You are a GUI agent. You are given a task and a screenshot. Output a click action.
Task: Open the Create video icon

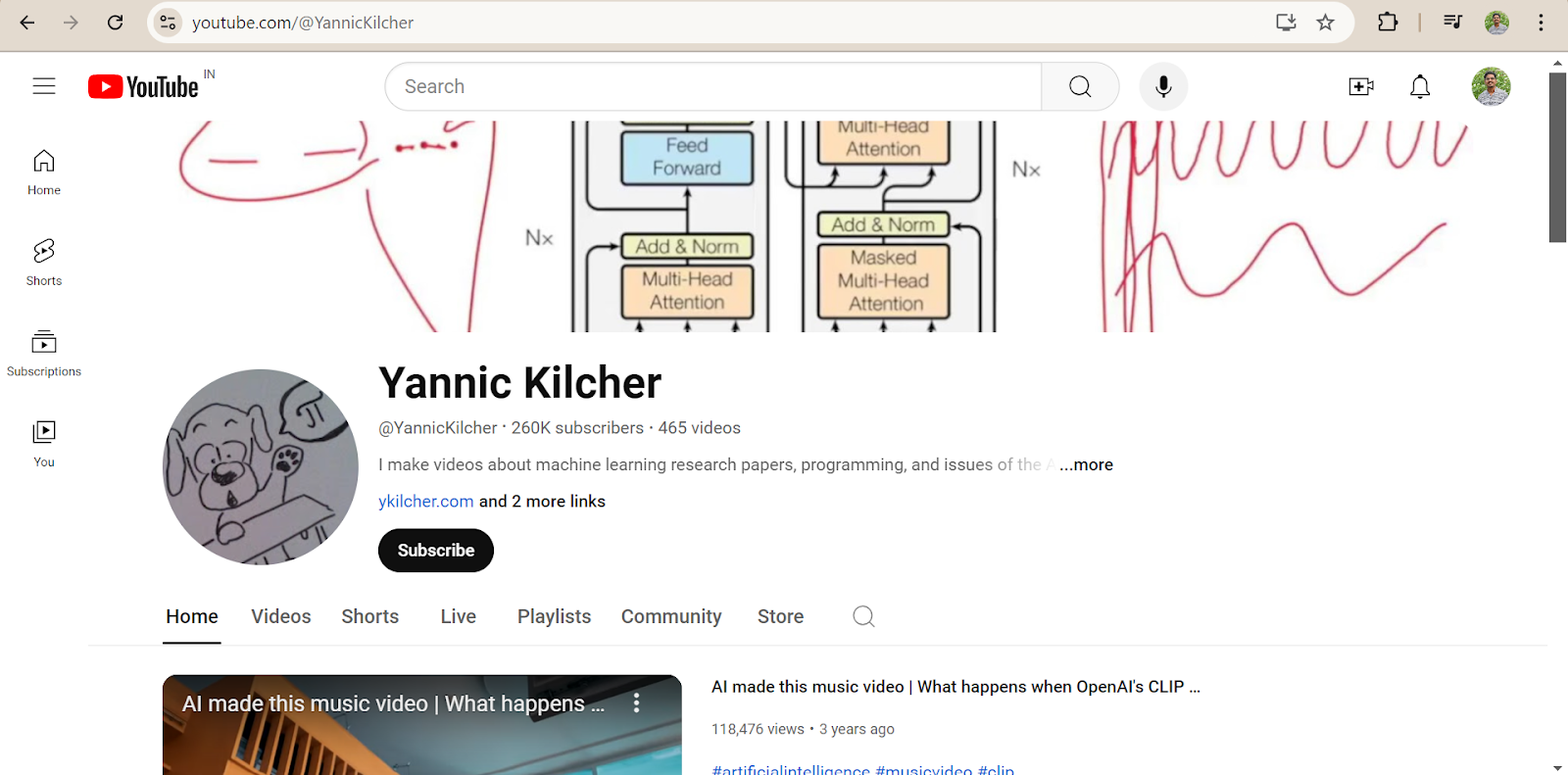(x=1361, y=86)
